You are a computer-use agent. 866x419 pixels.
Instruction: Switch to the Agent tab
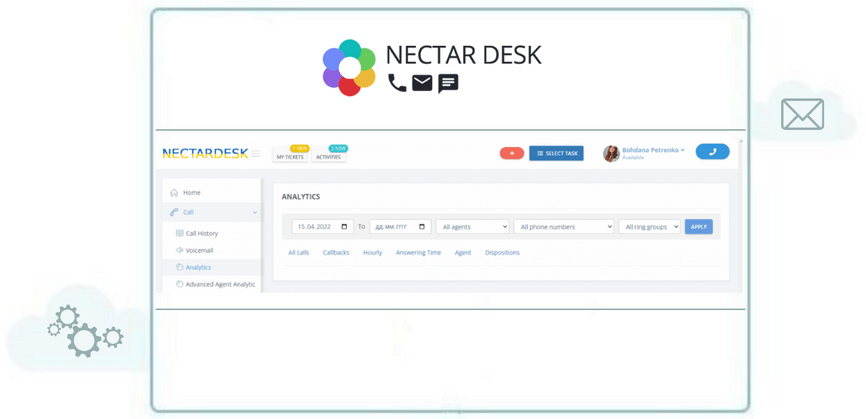(x=463, y=253)
